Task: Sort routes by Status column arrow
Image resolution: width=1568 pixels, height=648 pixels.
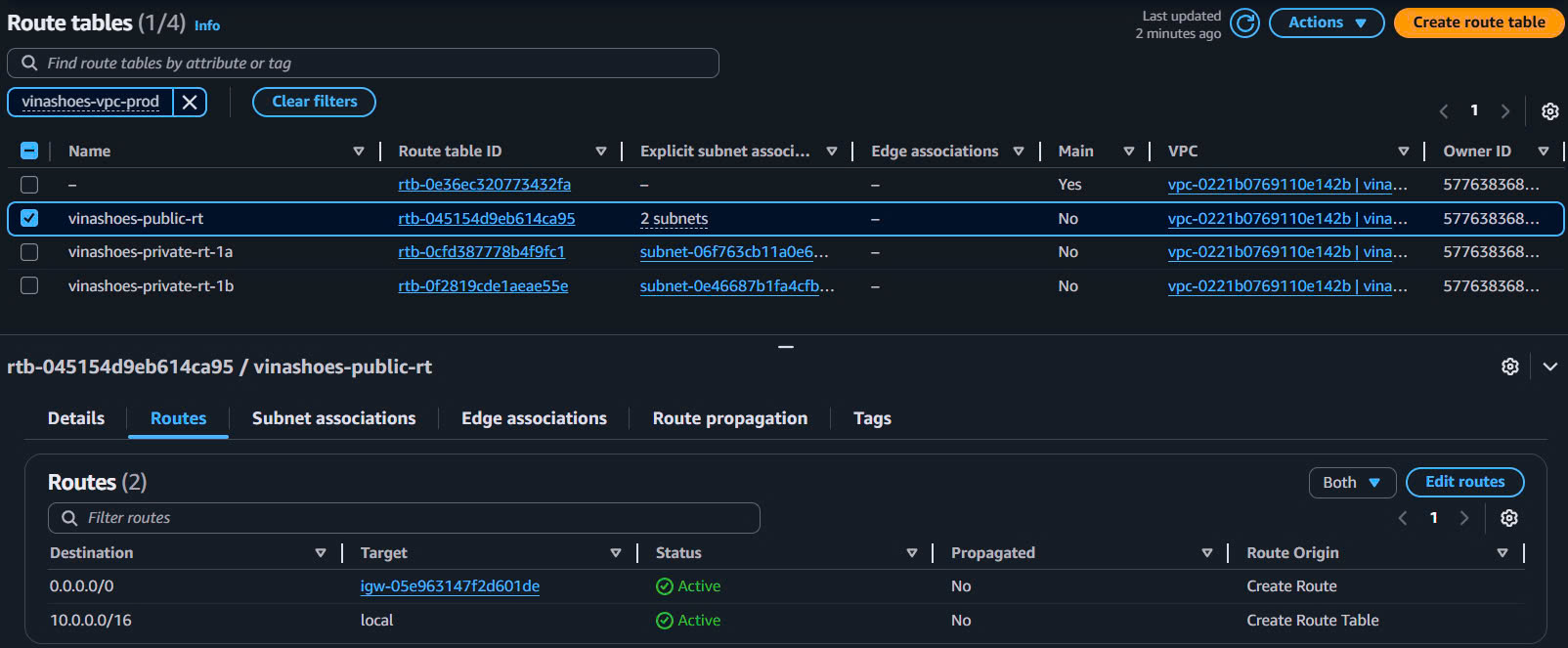Action: [911, 553]
